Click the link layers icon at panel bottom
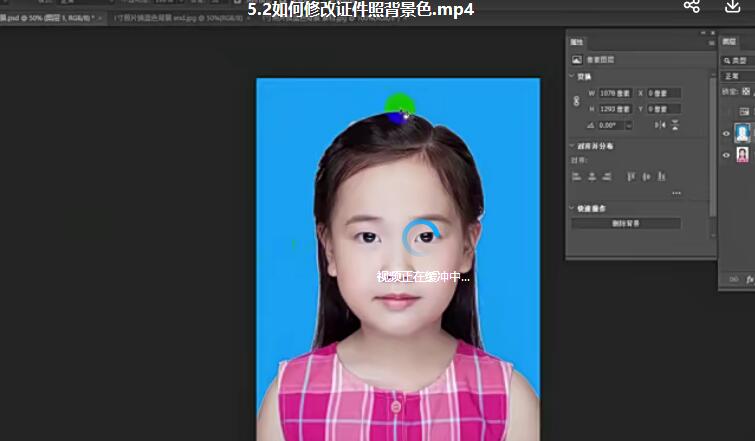The image size is (755, 441). click(x=733, y=279)
